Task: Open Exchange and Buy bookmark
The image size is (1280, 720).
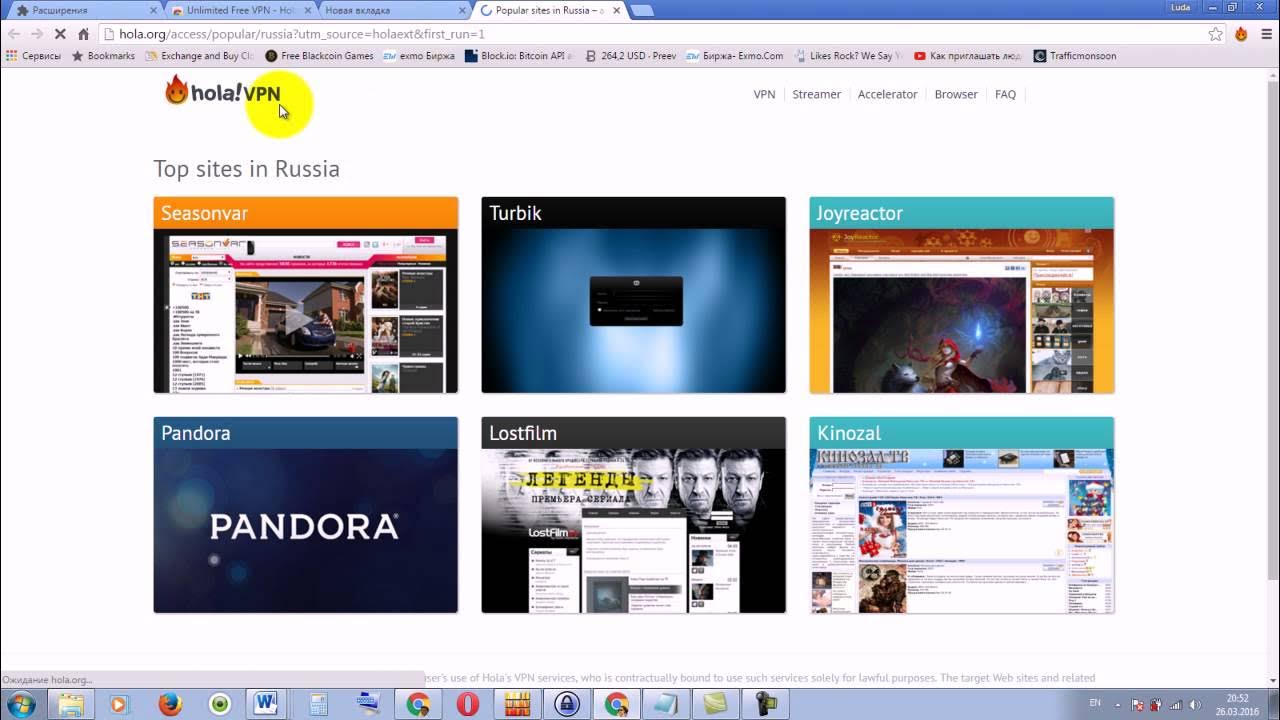Action: [200, 56]
